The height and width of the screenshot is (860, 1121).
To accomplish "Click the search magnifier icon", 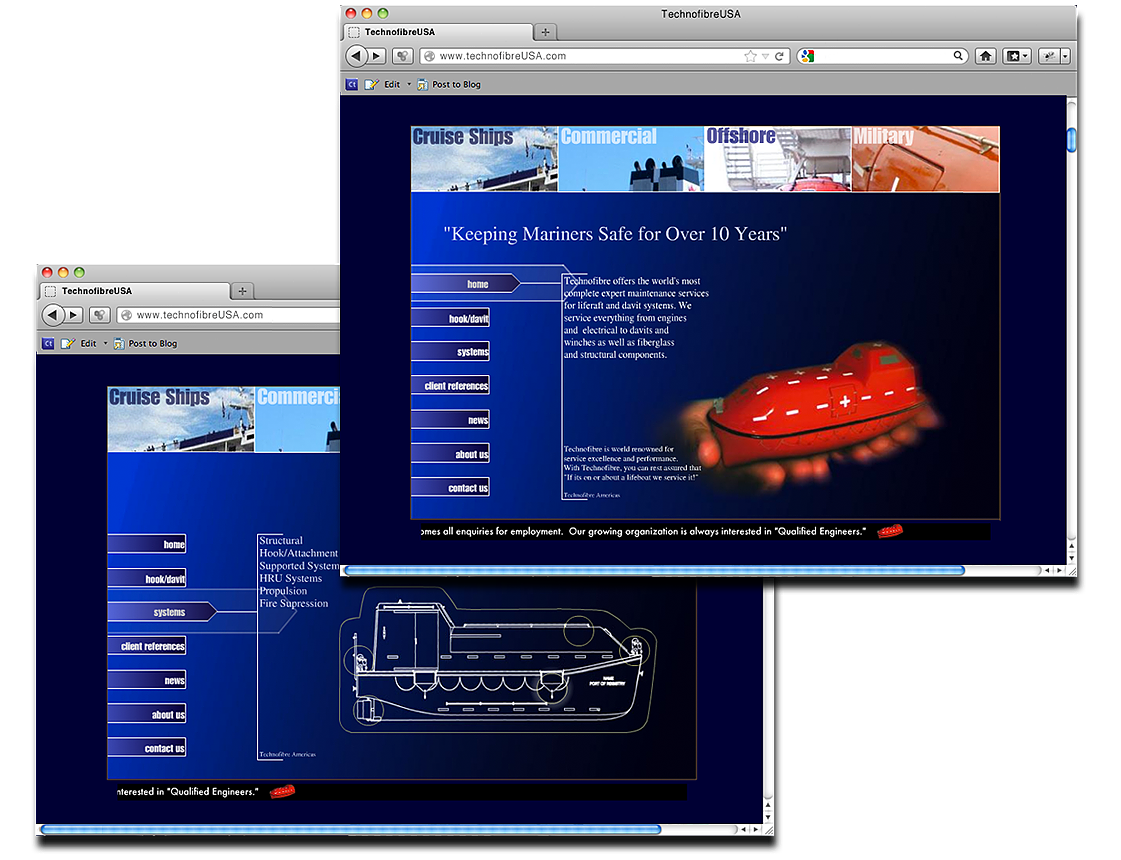I will pyautogui.click(x=958, y=56).
